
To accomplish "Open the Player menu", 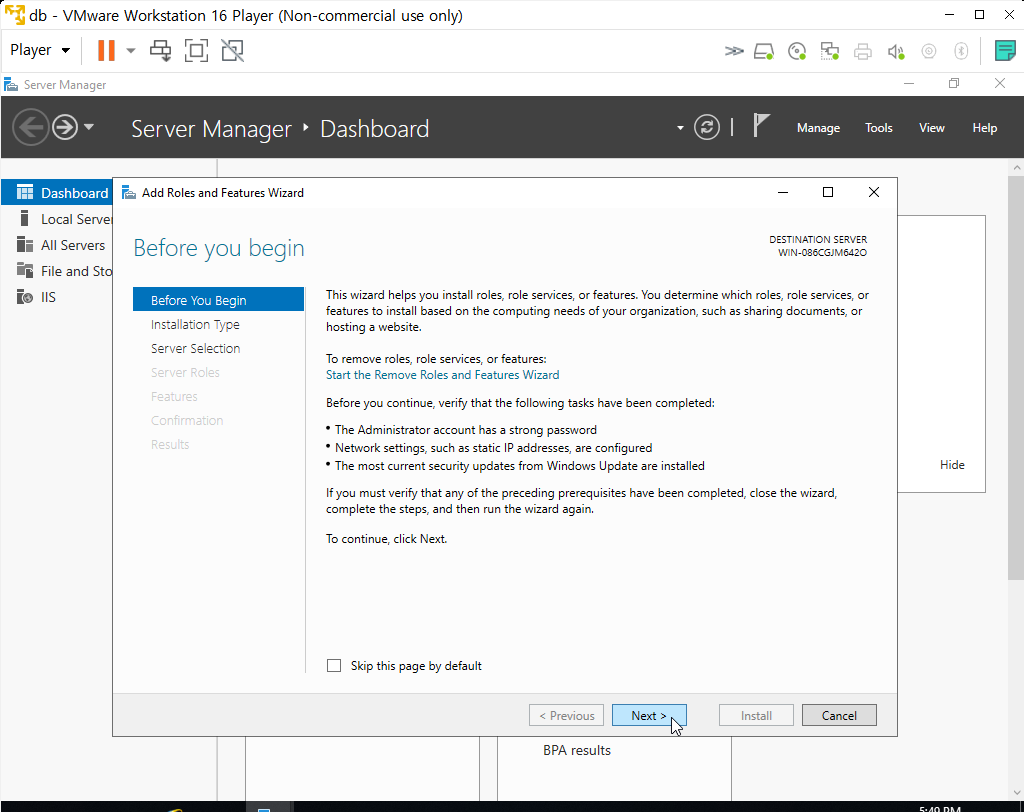I will tap(40, 50).
